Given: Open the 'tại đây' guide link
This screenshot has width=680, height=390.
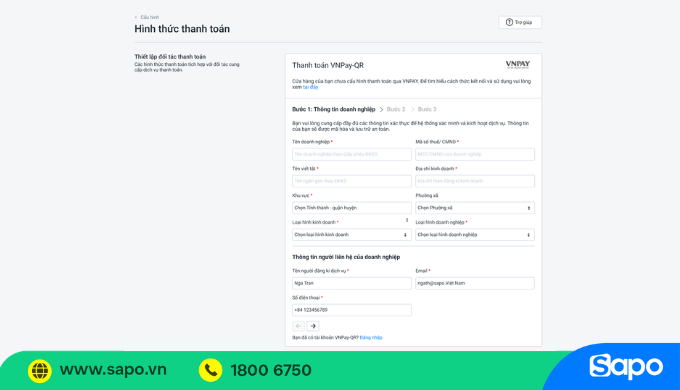Looking at the screenshot, I should tap(311, 87).
